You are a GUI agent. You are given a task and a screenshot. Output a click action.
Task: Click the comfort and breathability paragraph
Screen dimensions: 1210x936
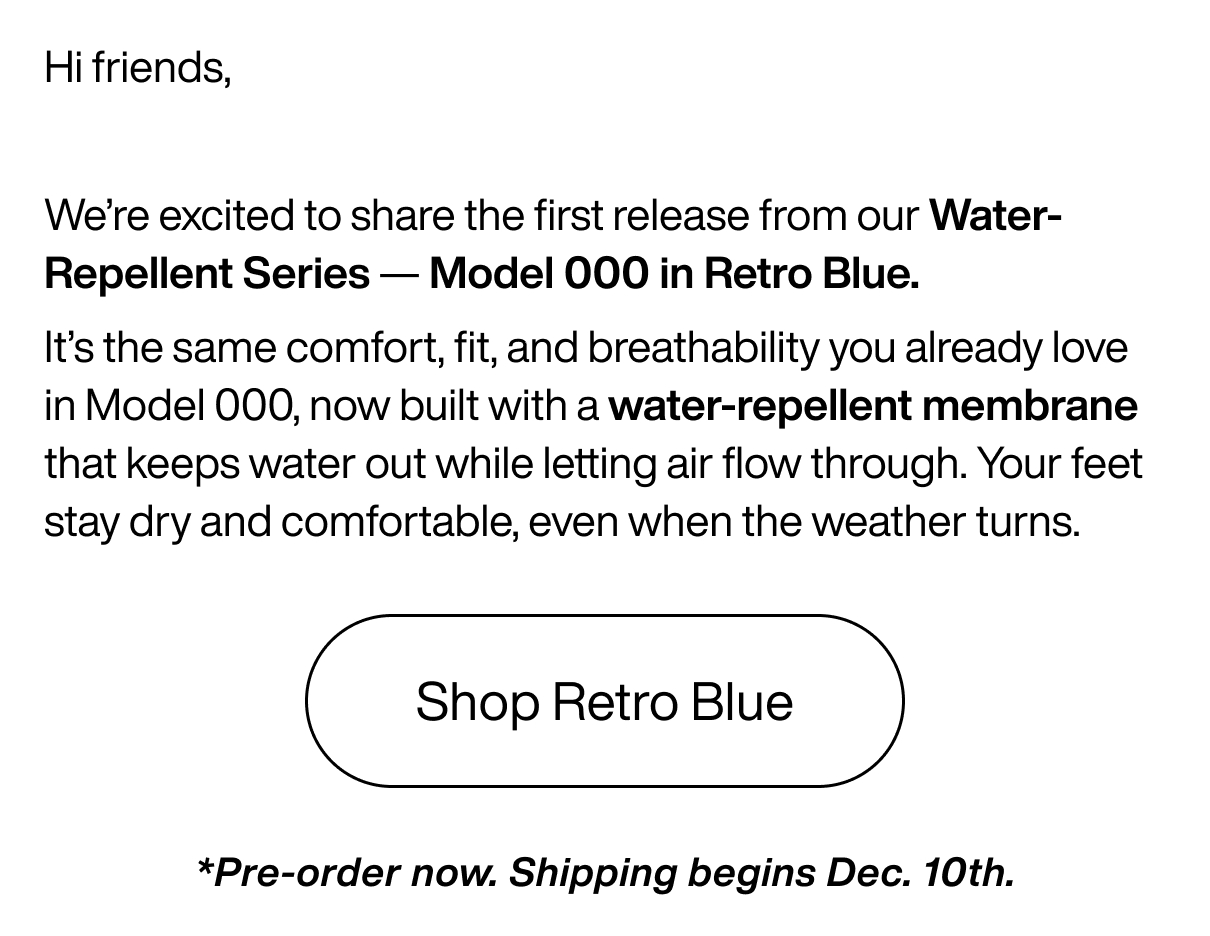[590, 433]
